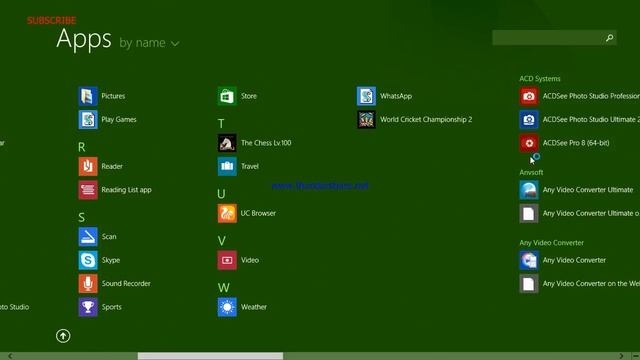Image resolution: width=640 pixels, height=360 pixels.
Task: Launch ACDSee Photo Studio Professional icon
Action: point(529,96)
